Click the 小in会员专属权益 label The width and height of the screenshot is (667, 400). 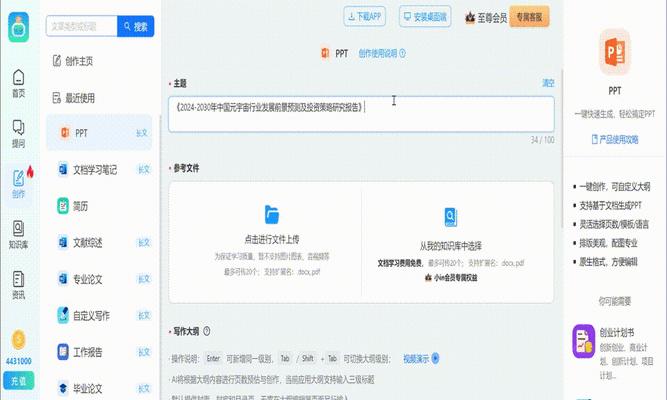tap(451, 277)
